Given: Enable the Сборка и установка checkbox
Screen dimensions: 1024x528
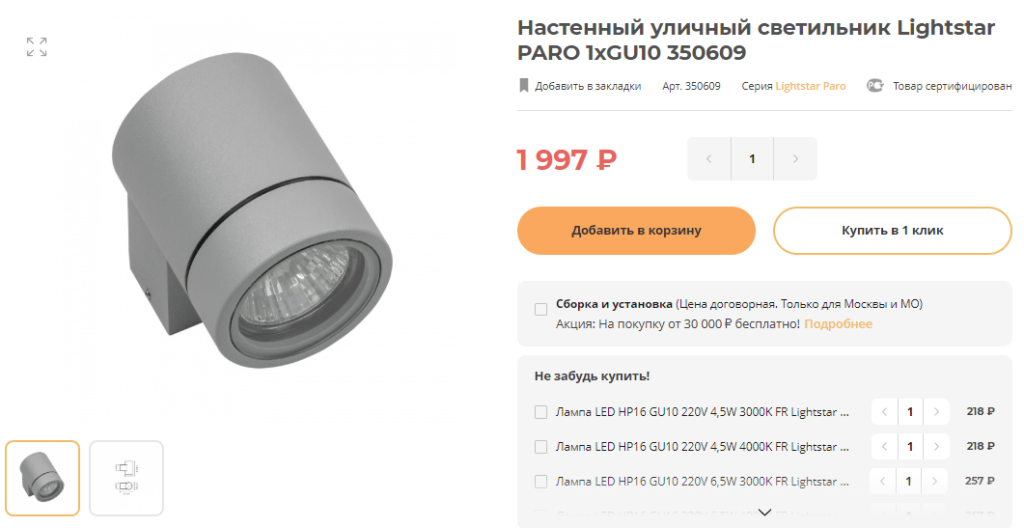Looking at the screenshot, I should (541, 310).
